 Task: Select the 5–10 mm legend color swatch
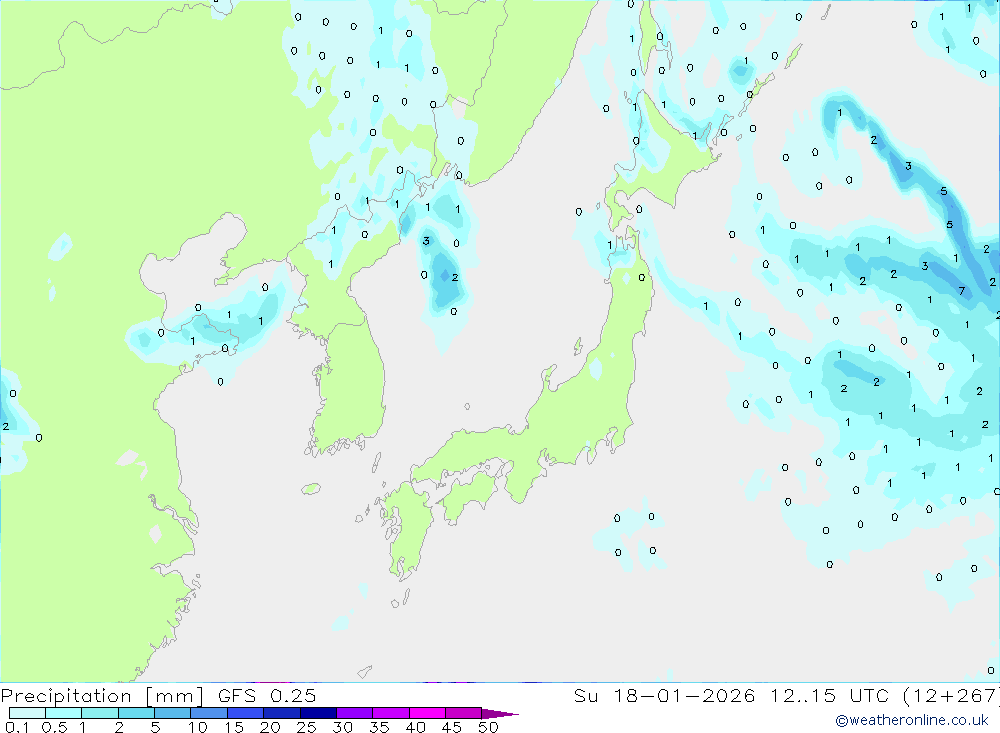click(x=172, y=713)
